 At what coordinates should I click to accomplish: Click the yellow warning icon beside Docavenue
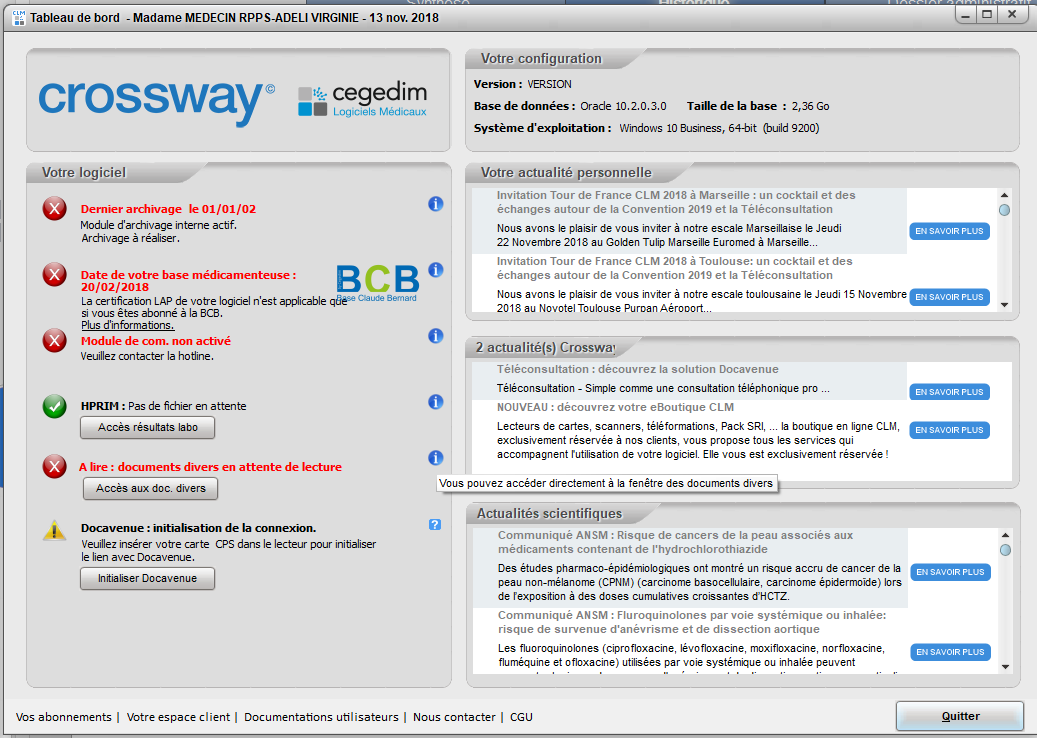point(54,530)
